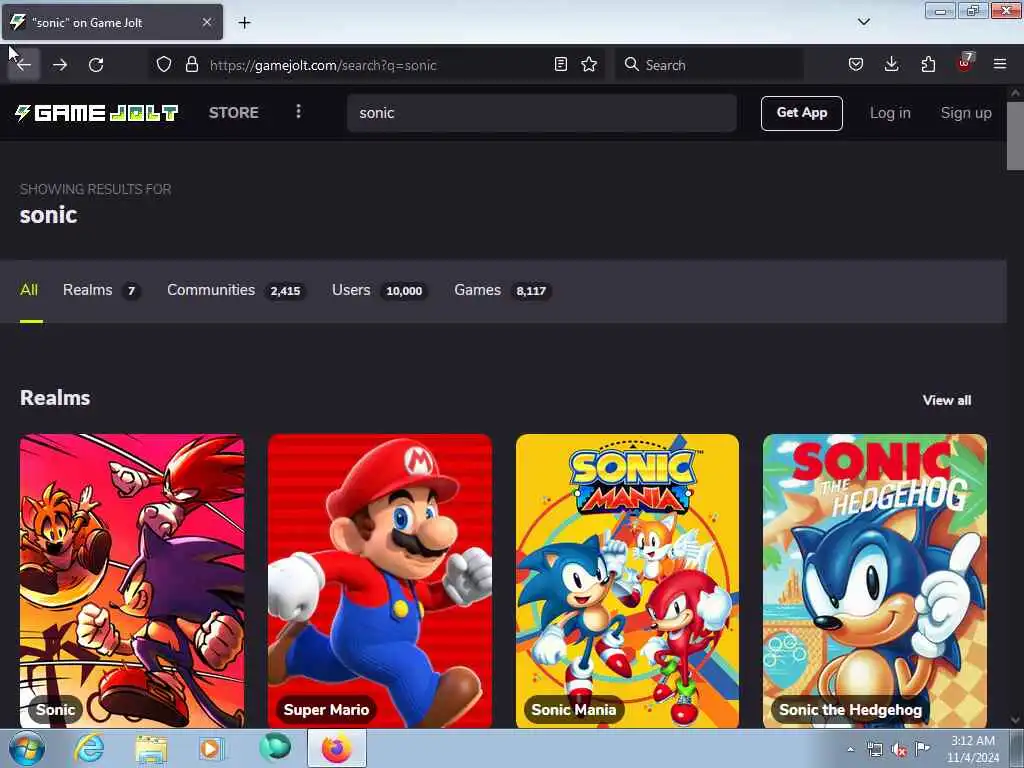Viewport: 1024px width, 768px height.
Task: Click the page vertical scrollbar thumb
Action: pyautogui.click(x=1015, y=135)
